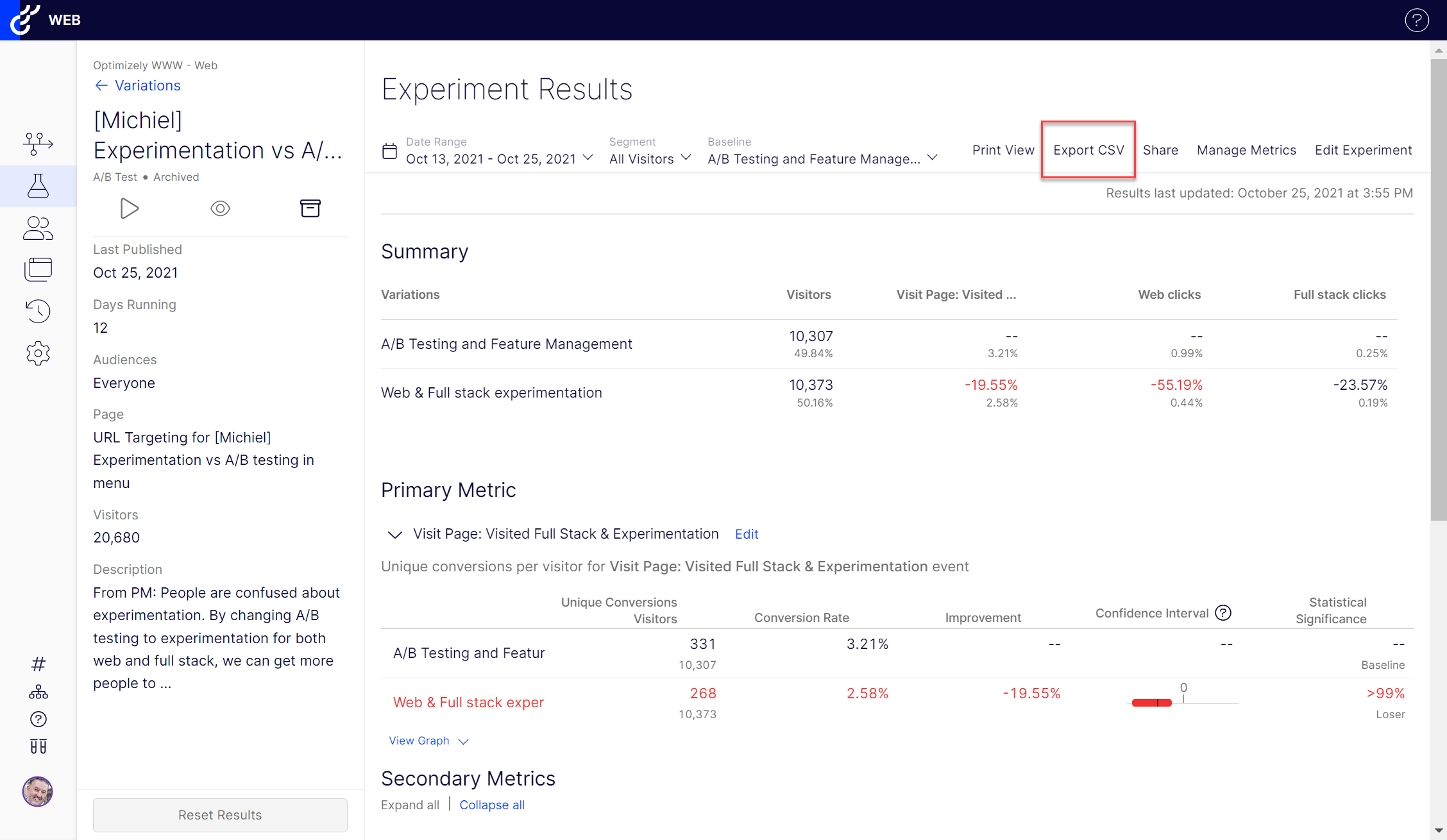The image size is (1447, 840).
Task: Select the experiments flask sidebar icon
Action: (38, 186)
